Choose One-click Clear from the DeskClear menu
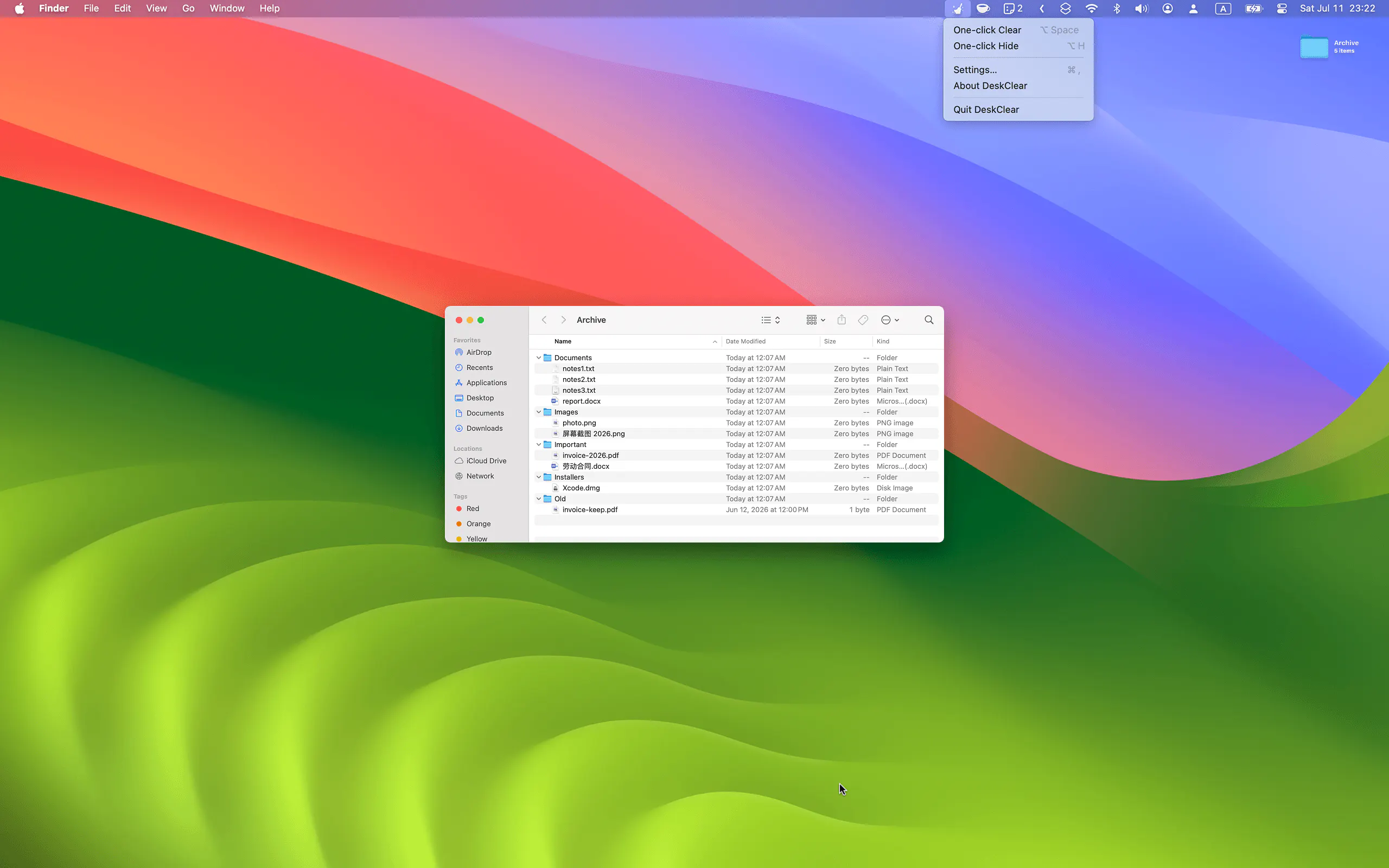 [1018, 30]
